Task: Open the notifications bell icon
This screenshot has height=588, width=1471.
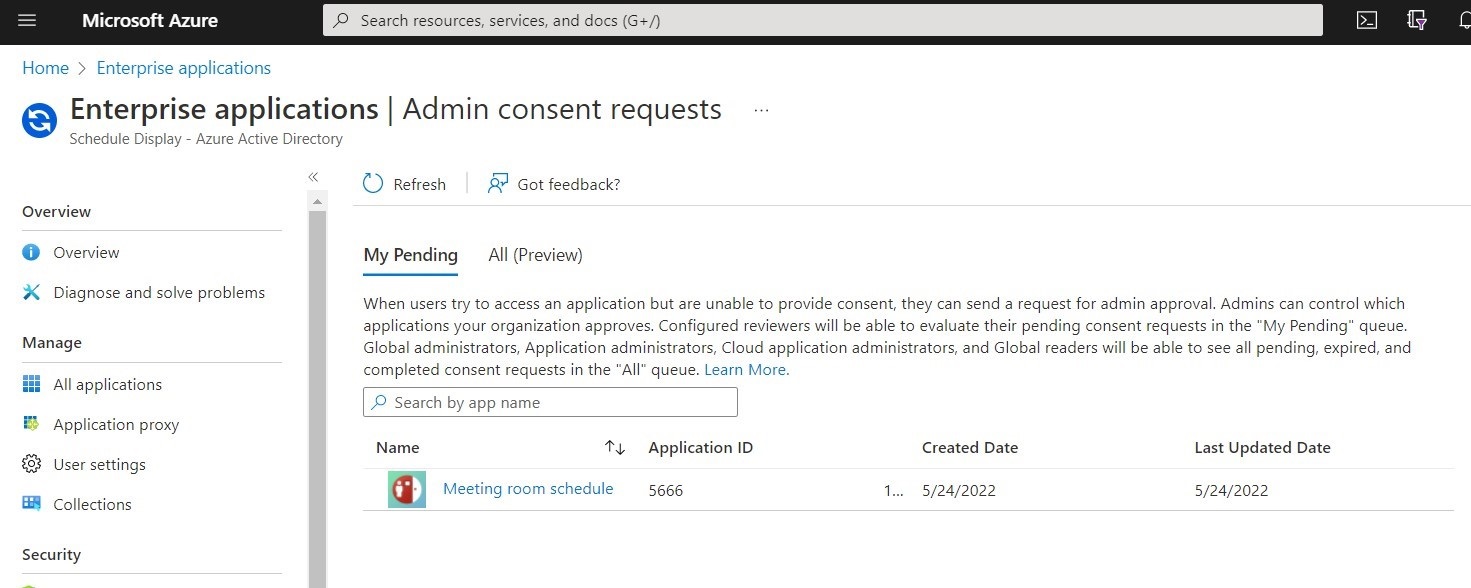Action: tap(1464, 20)
